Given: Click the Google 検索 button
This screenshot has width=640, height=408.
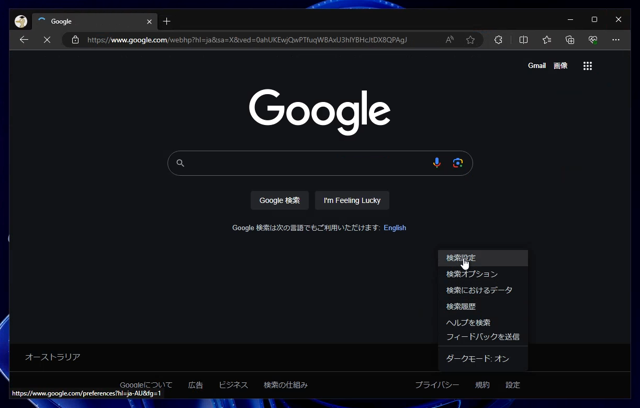Looking at the screenshot, I should (280, 200).
